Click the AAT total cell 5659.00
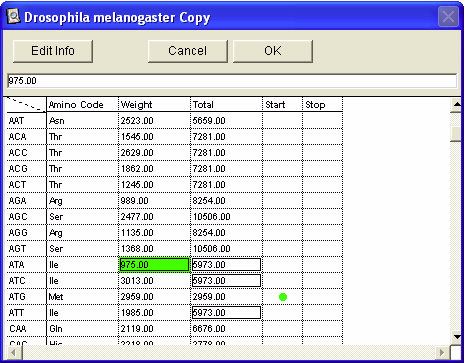Screen dimensions: 465x363 pos(227,121)
